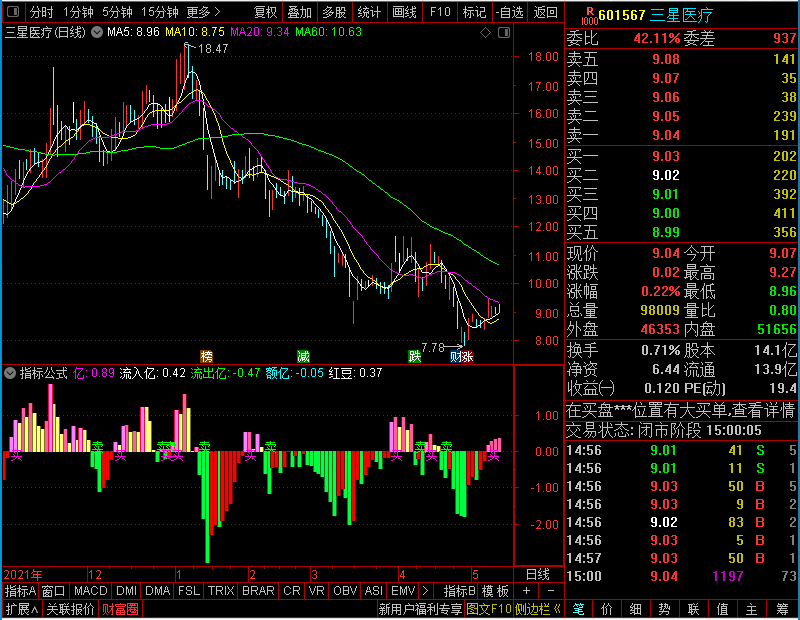Open the 指标公式 indicator dropdown arrow
Viewport: 800px width, 620px height.
click(x=10, y=373)
